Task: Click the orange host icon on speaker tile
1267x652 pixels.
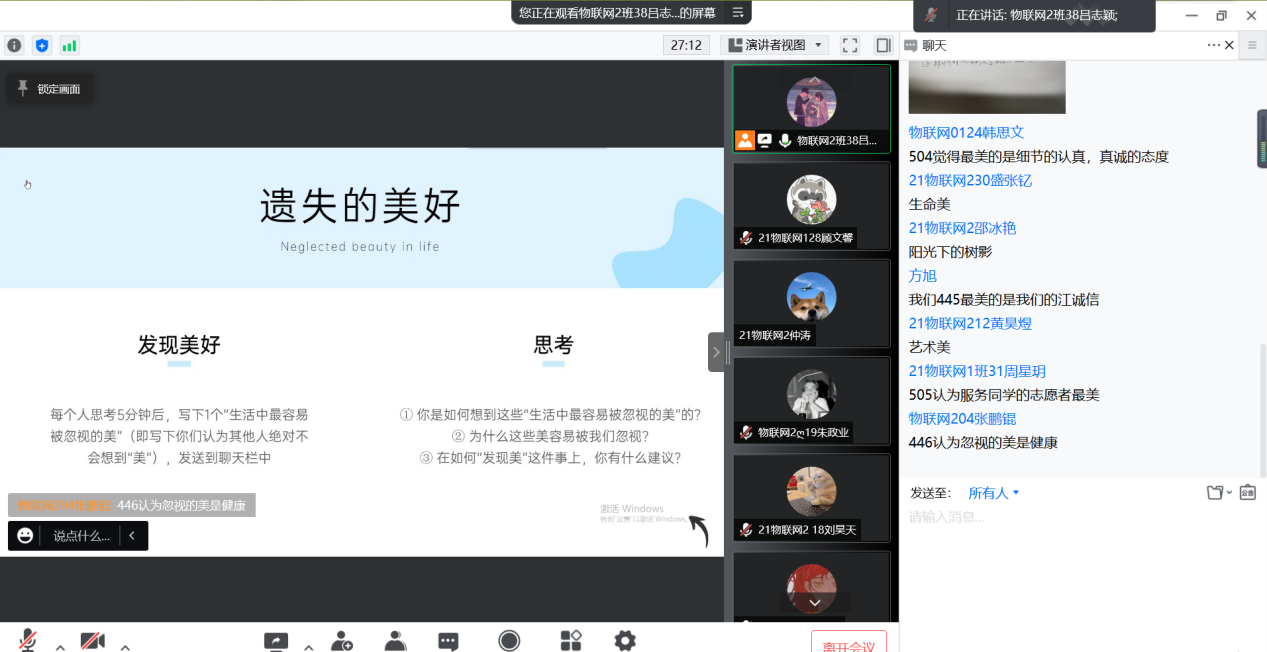Action: [744, 141]
